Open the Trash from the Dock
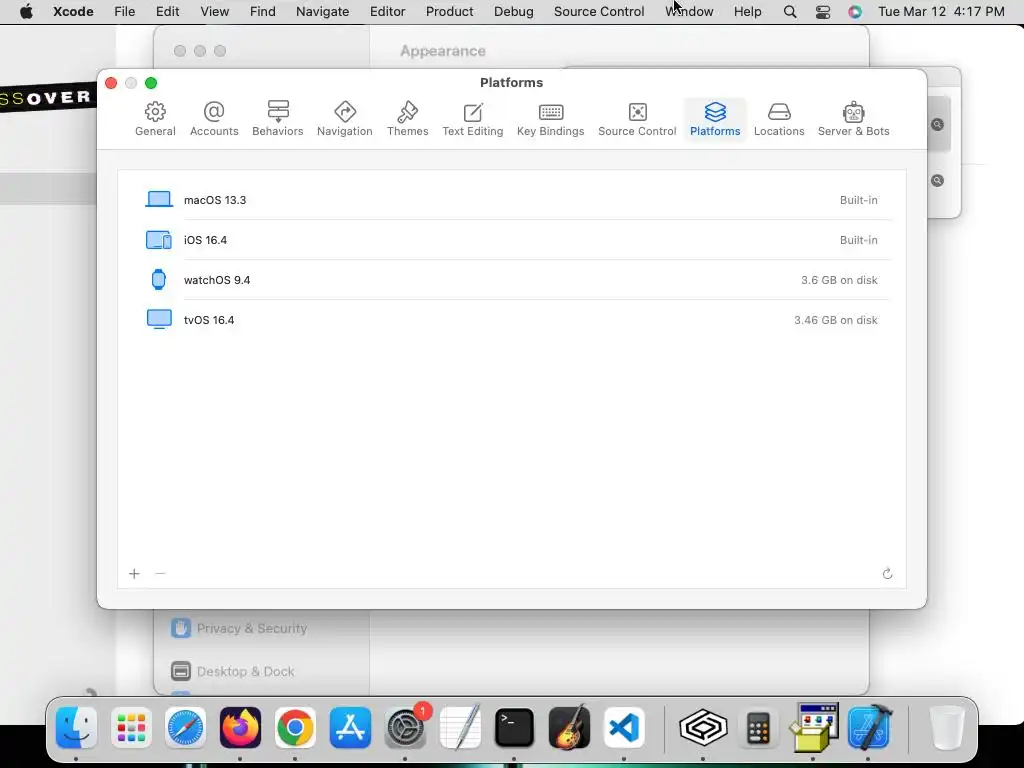This screenshot has width=1024, height=768. 947,728
